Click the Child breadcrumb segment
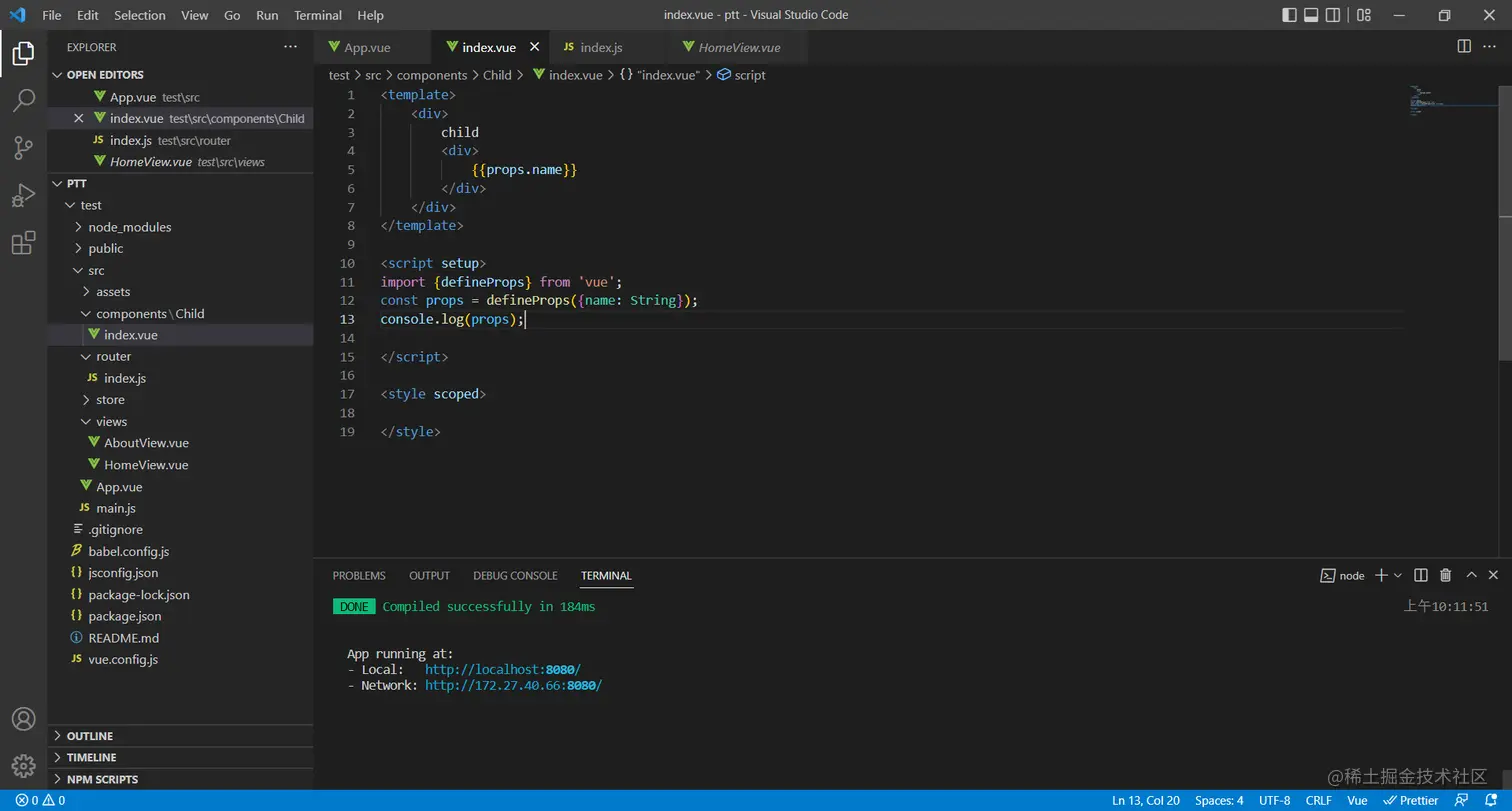 [x=497, y=75]
